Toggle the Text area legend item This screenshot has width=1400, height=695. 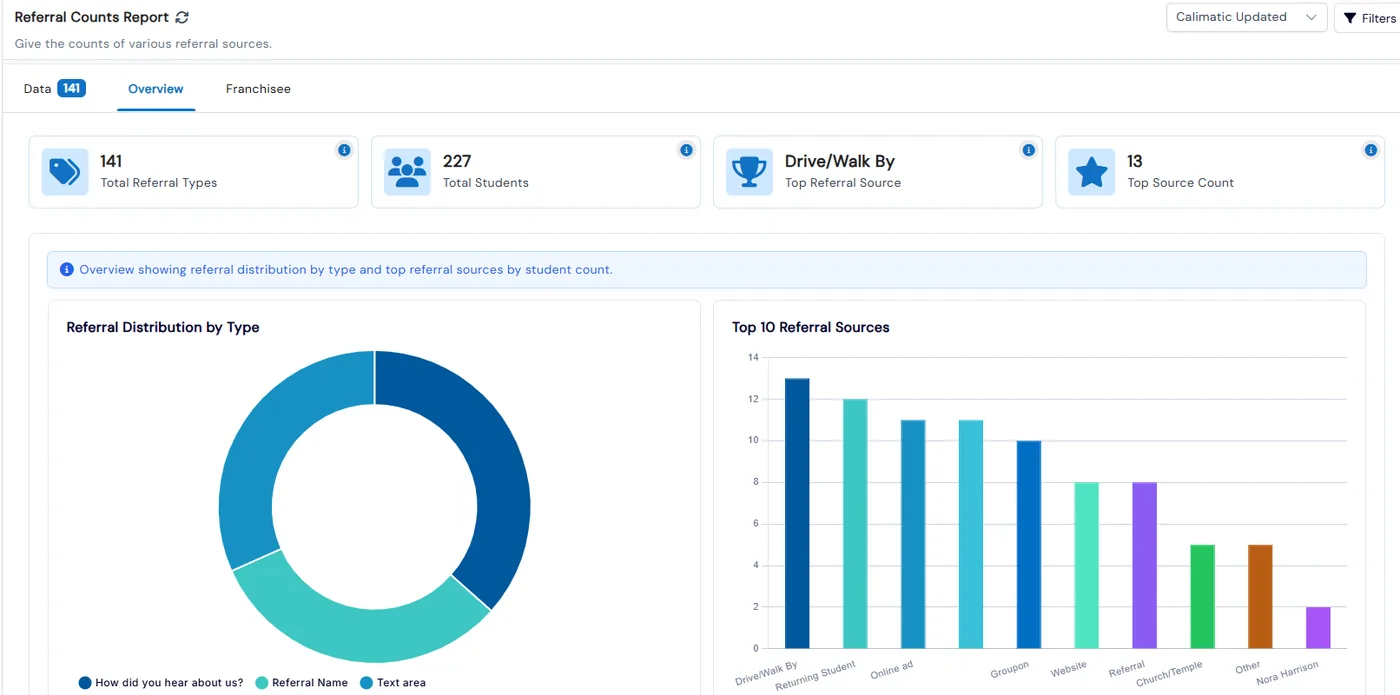pyautogui.click(x=393, y=683)
